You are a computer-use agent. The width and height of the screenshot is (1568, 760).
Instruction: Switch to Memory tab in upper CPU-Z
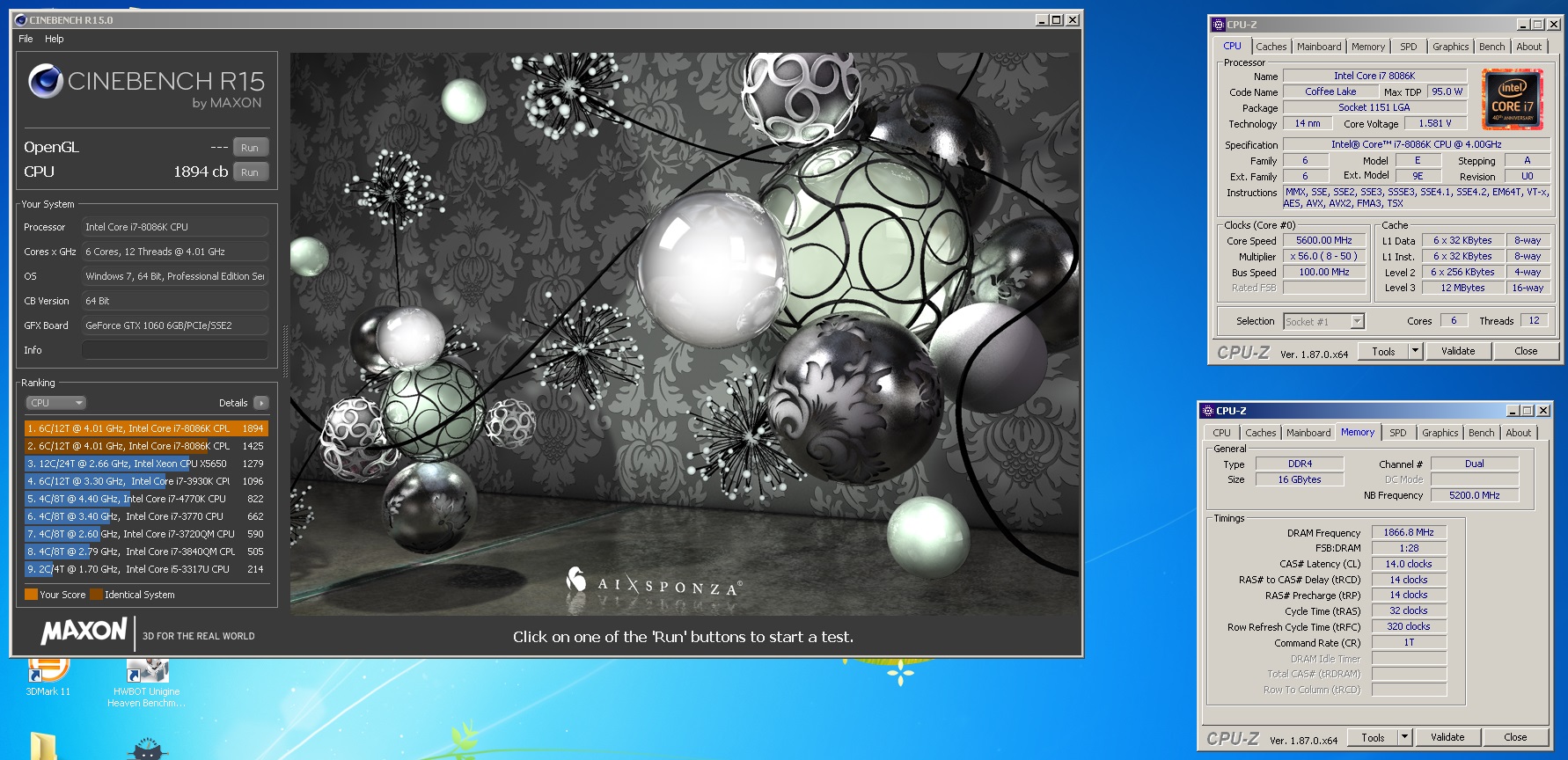click(x=1368, y=47)
